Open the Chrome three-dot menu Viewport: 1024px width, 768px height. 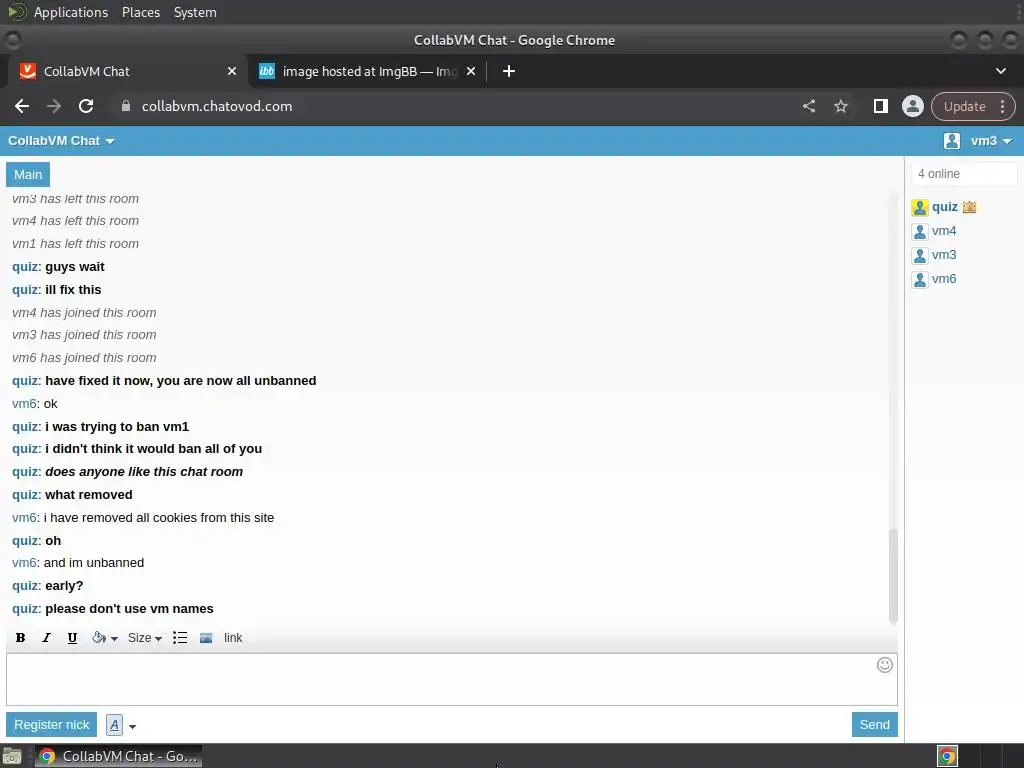(x=1002, y=106)
